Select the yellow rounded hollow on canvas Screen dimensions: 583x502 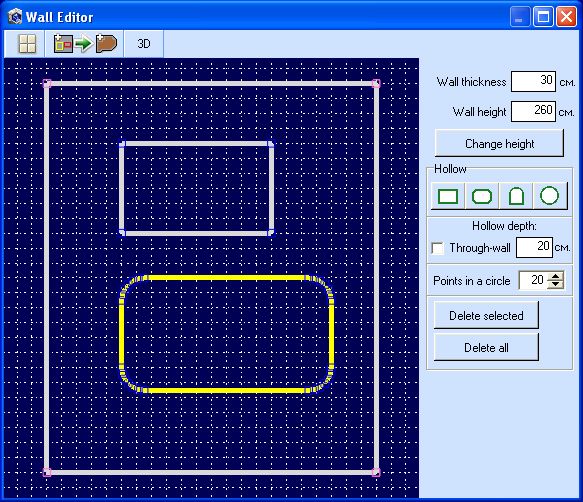pos(226,278)
